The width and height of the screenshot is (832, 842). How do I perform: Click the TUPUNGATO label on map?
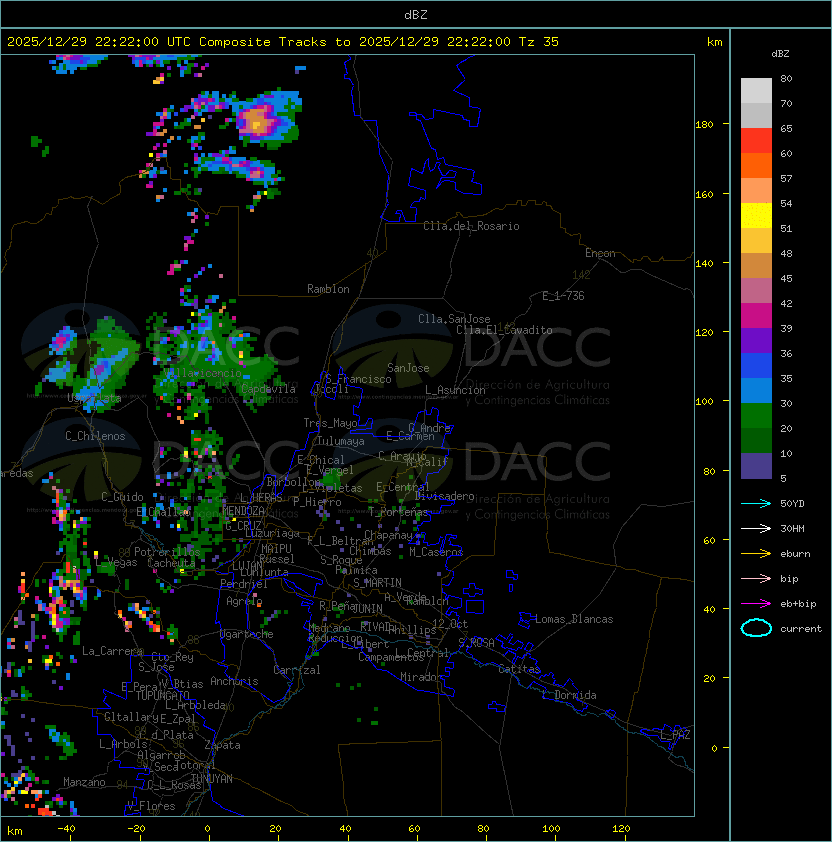[x=163, y=695]
